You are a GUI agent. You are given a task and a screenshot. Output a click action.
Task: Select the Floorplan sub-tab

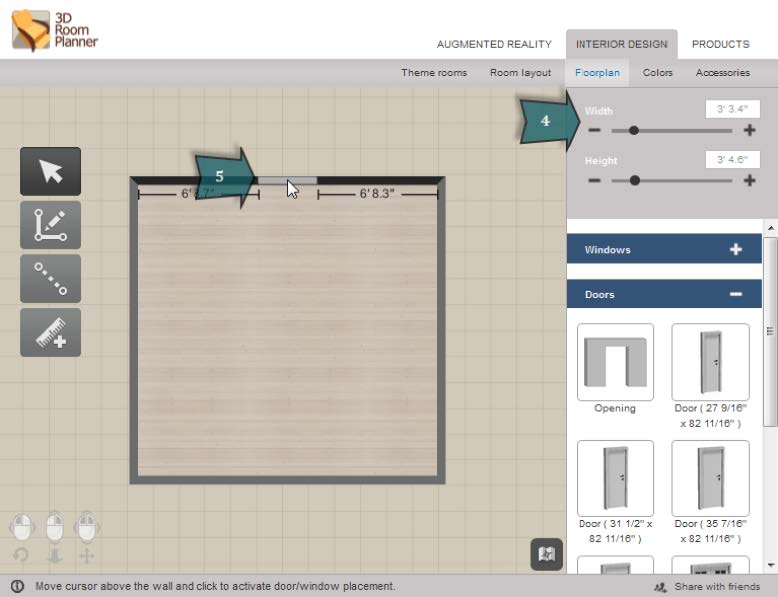coord(597,72)
